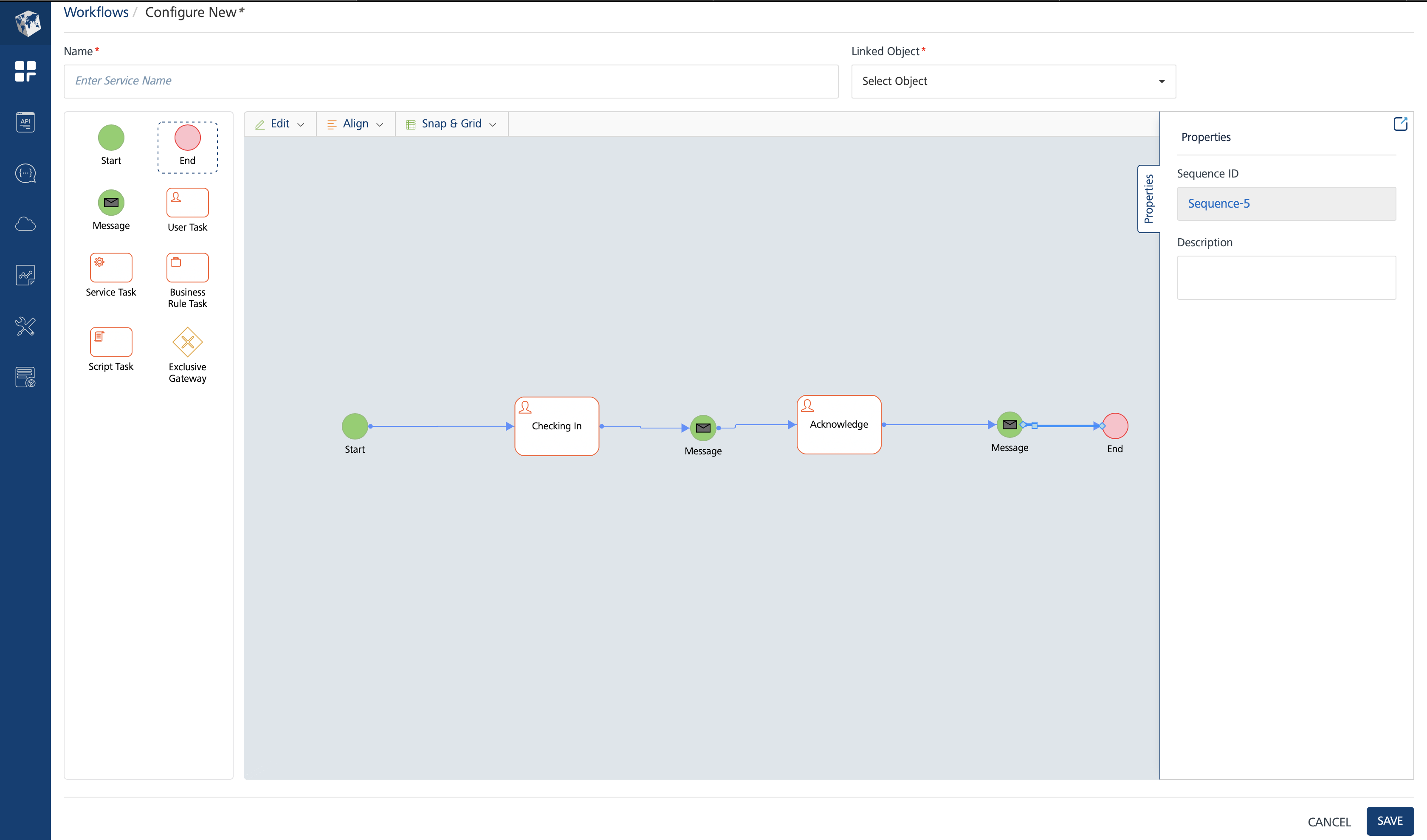1427x840 pixels.
Task: Select the Message element from the palette
Action: 111,202
